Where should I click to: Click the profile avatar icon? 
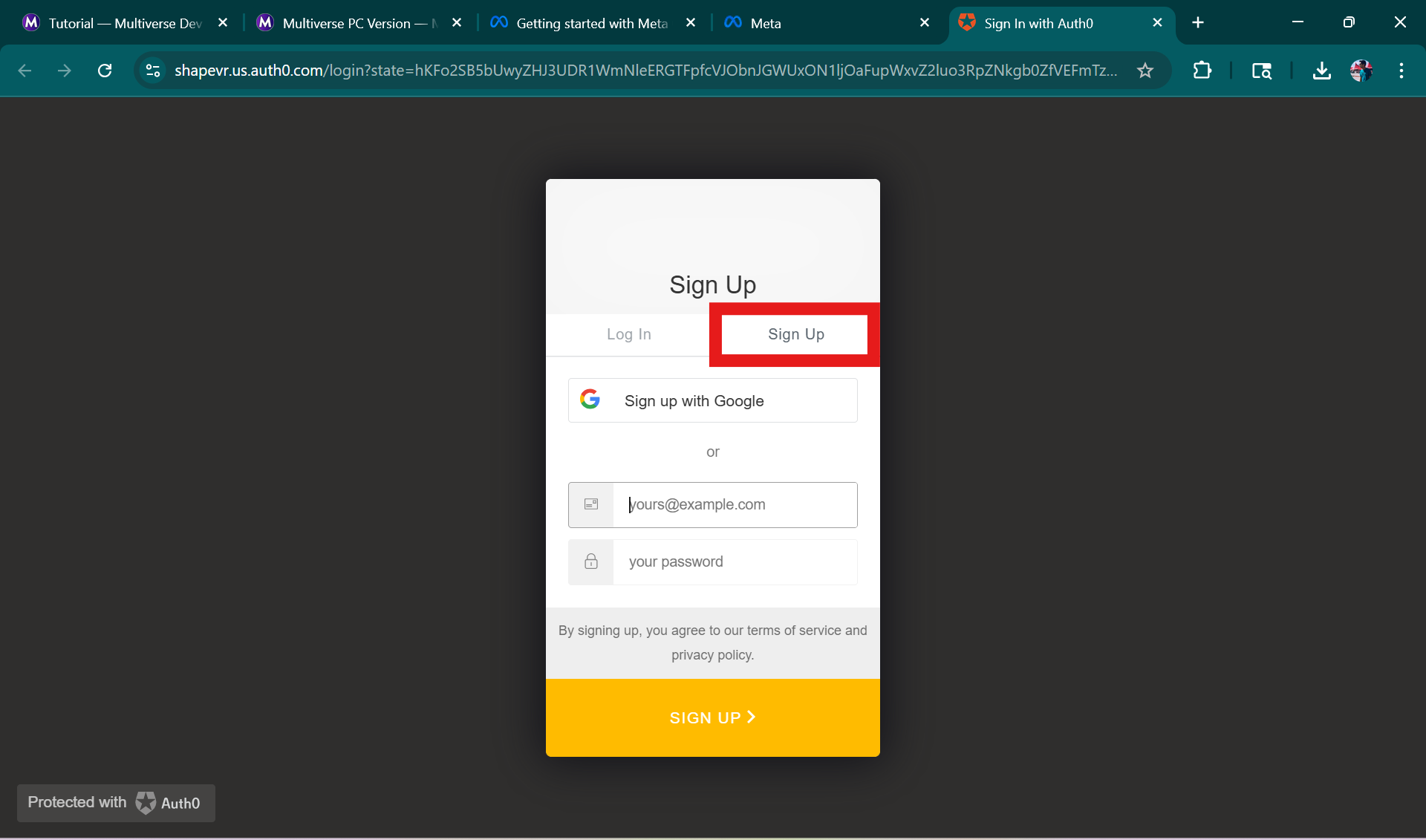tap(1361, 71)
